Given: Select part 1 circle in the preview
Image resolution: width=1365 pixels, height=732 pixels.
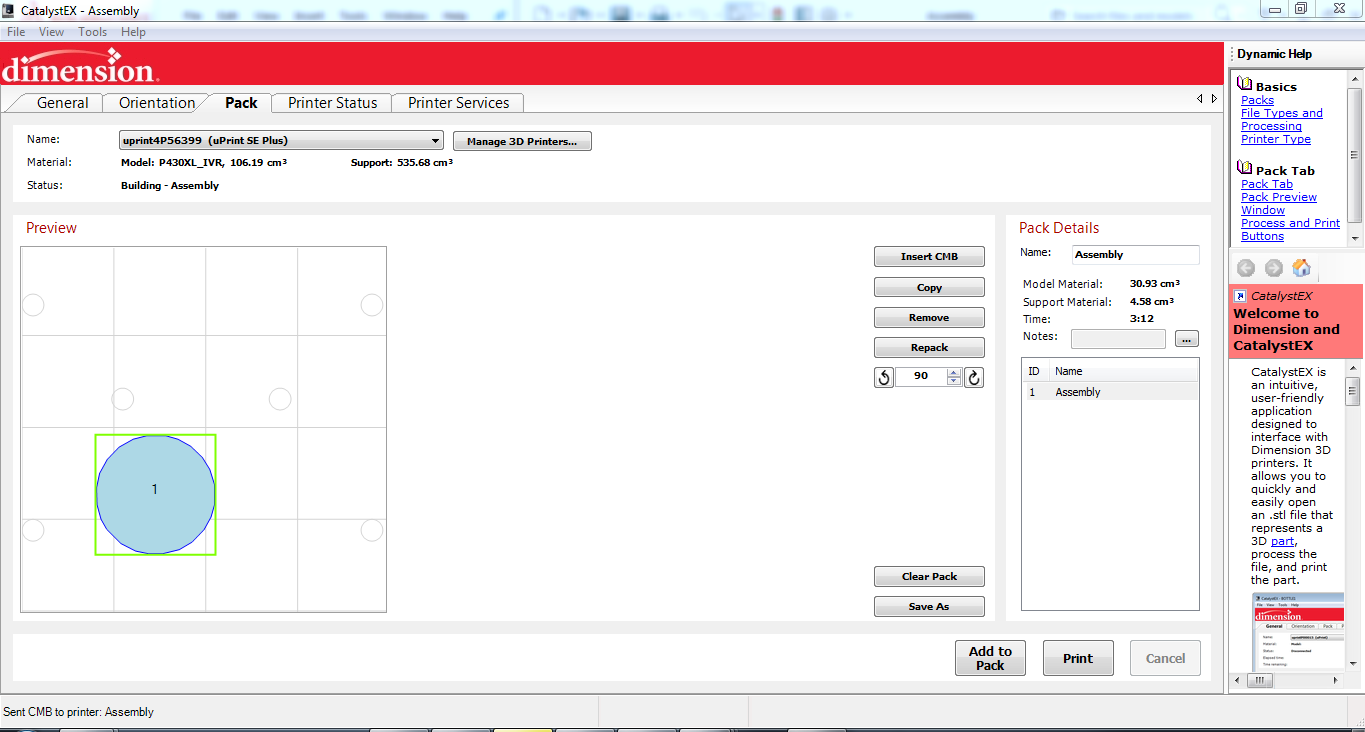Looking at the screenshot, I should click(x=155, y=494).
